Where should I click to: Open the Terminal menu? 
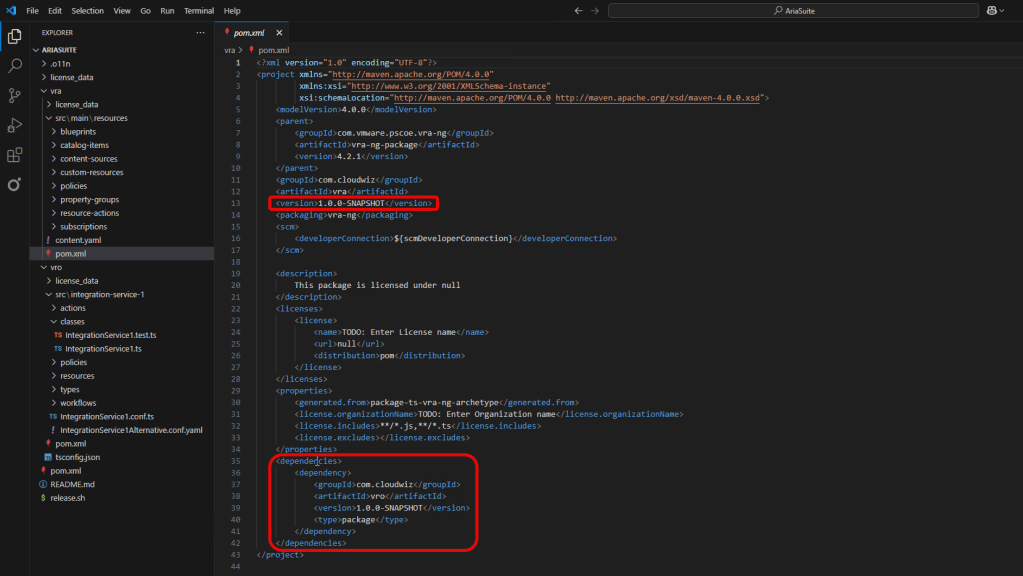point(199,10)
